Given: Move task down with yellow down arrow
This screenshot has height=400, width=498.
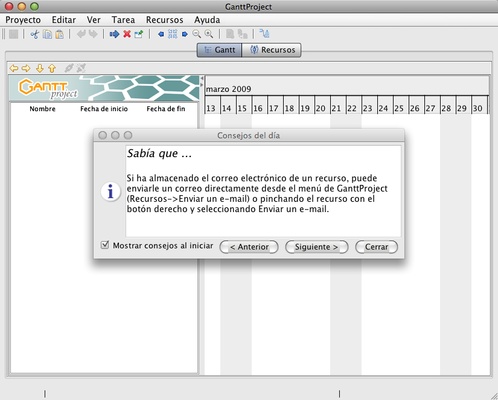Looking at the screenshot, I should pos(40,68).
